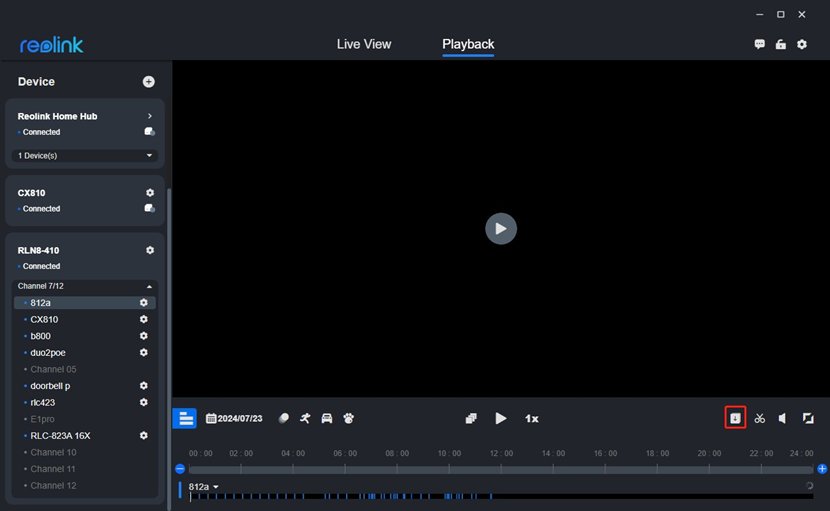Filter recordings by pet detection paw icon
This screenshot has height=511, width=830.
click(348, 418)
